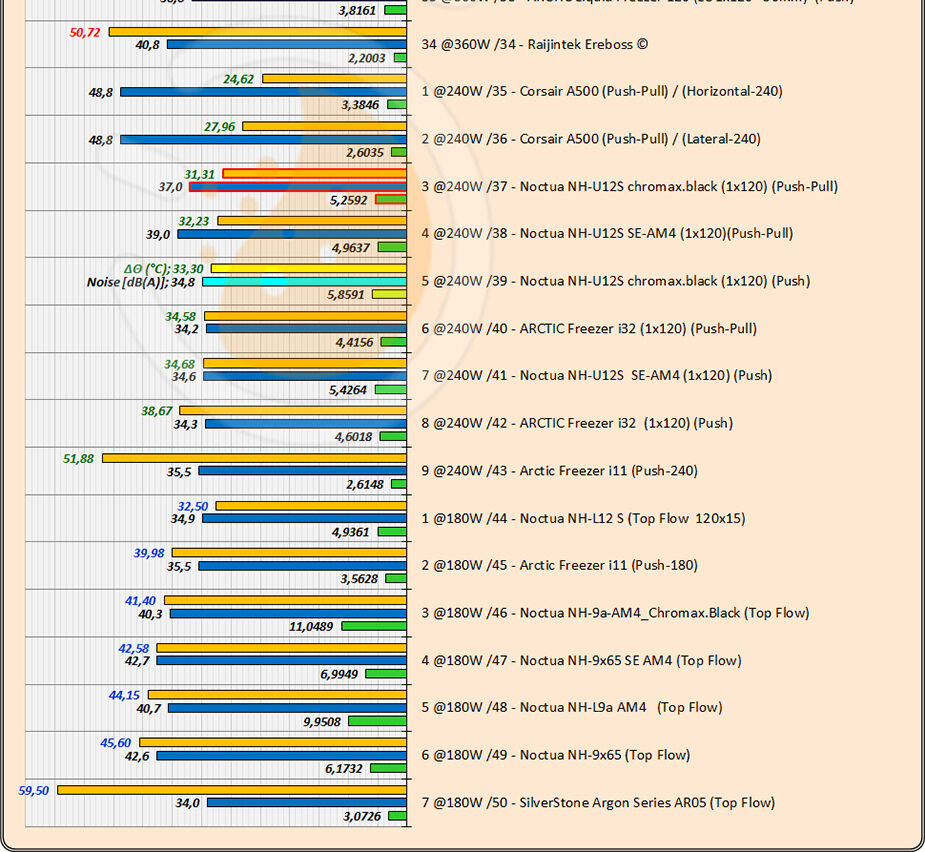Image resolution: width=925 pixels, height=852 pixels.
Task: Select the value 31,31 by red-outlined bar
Action: 199,175
